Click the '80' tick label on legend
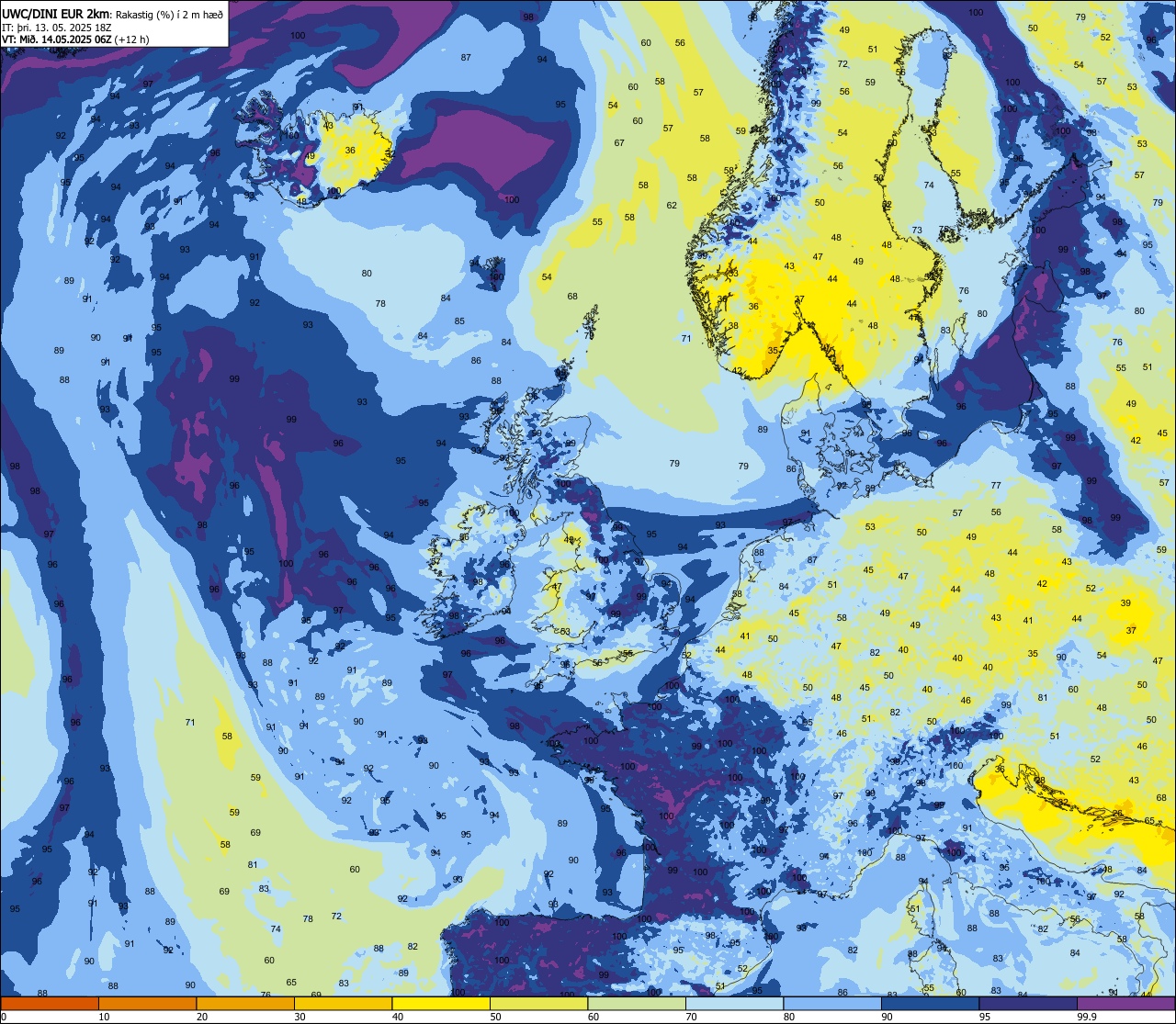The width and height of the screenshot is (1176, 1024). pos(789,1017)
